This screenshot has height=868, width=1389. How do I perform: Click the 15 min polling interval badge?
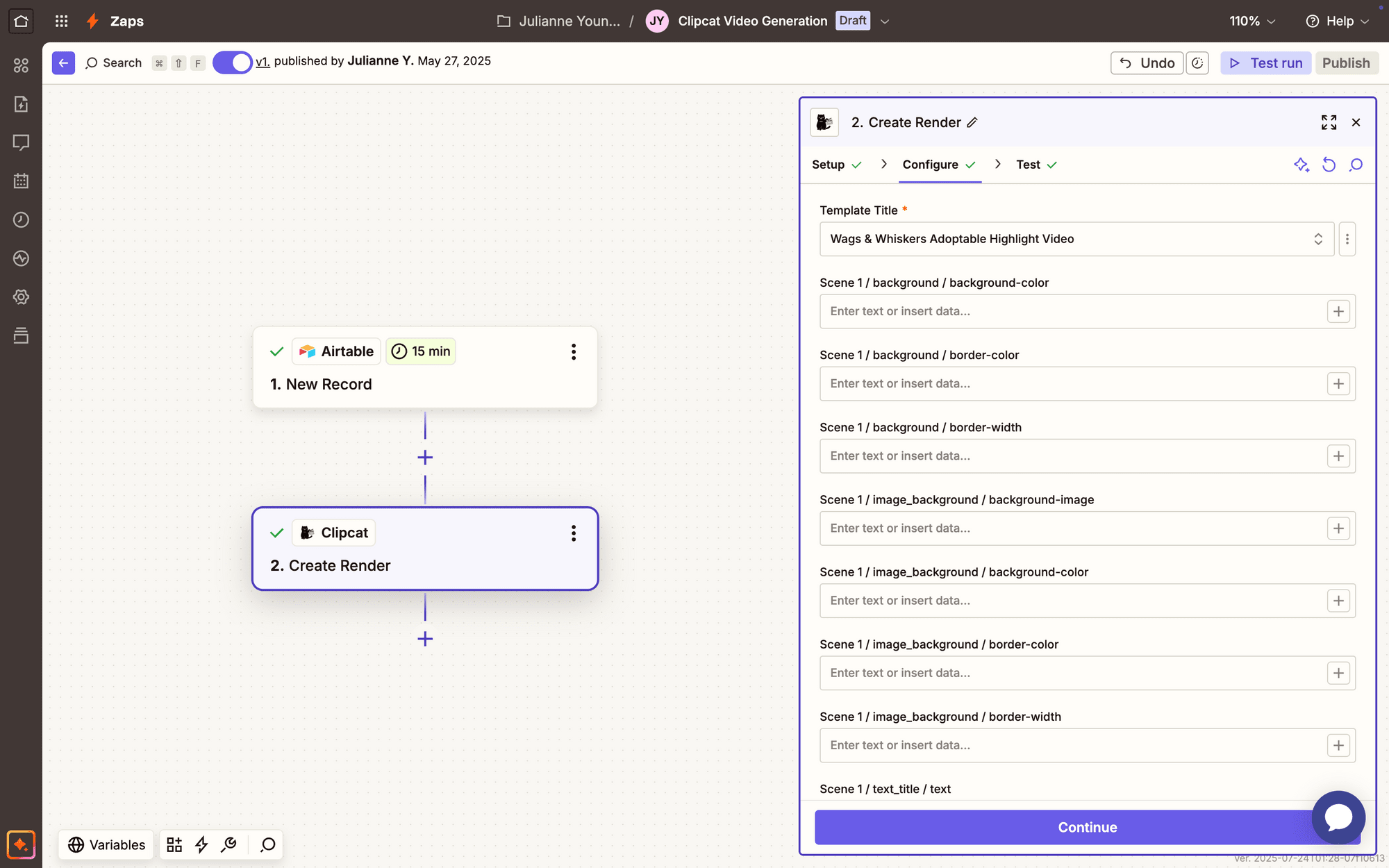421,351
